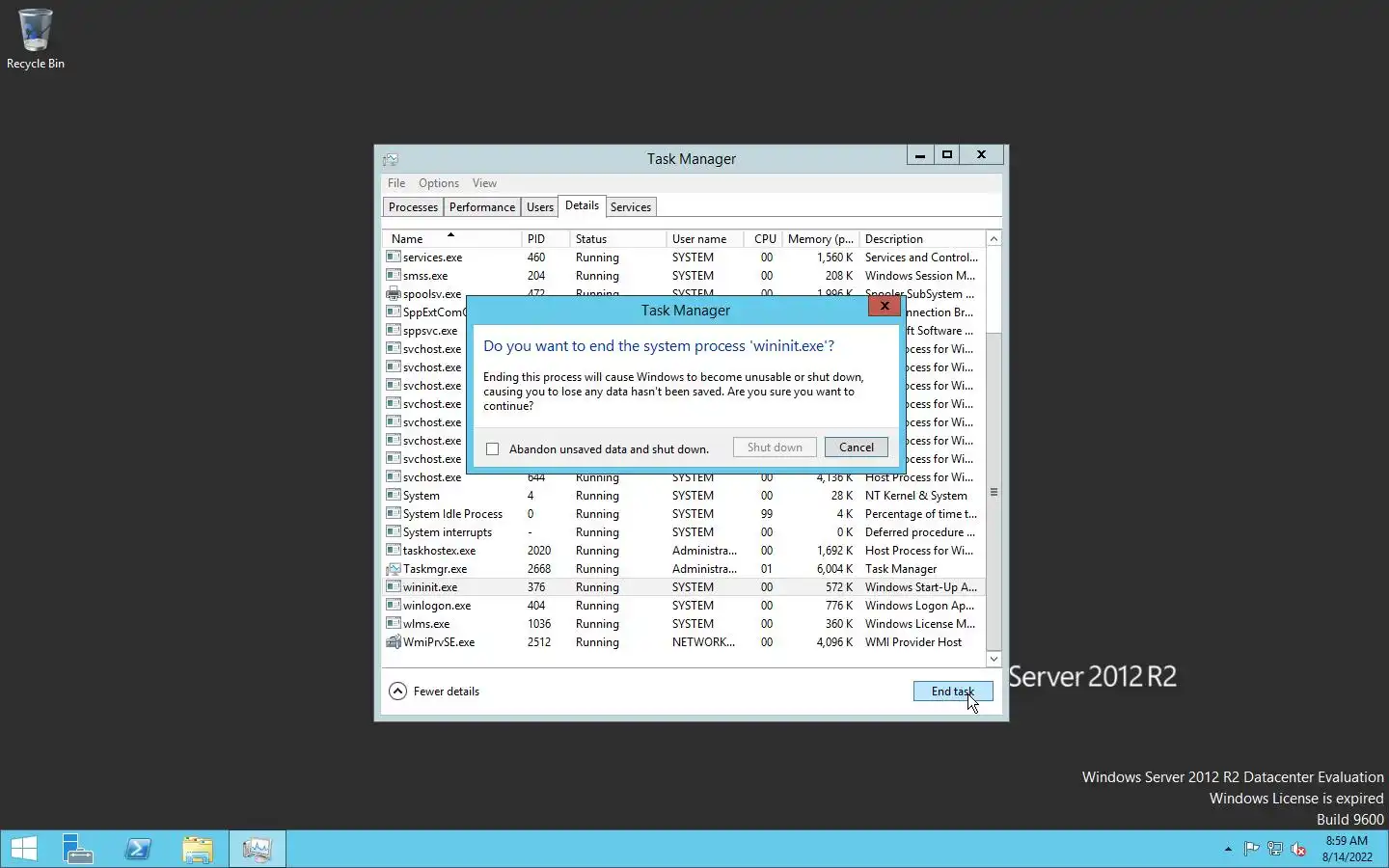1389x868 pixels.
Task: Open the File menu
Action: click(396, 183)
